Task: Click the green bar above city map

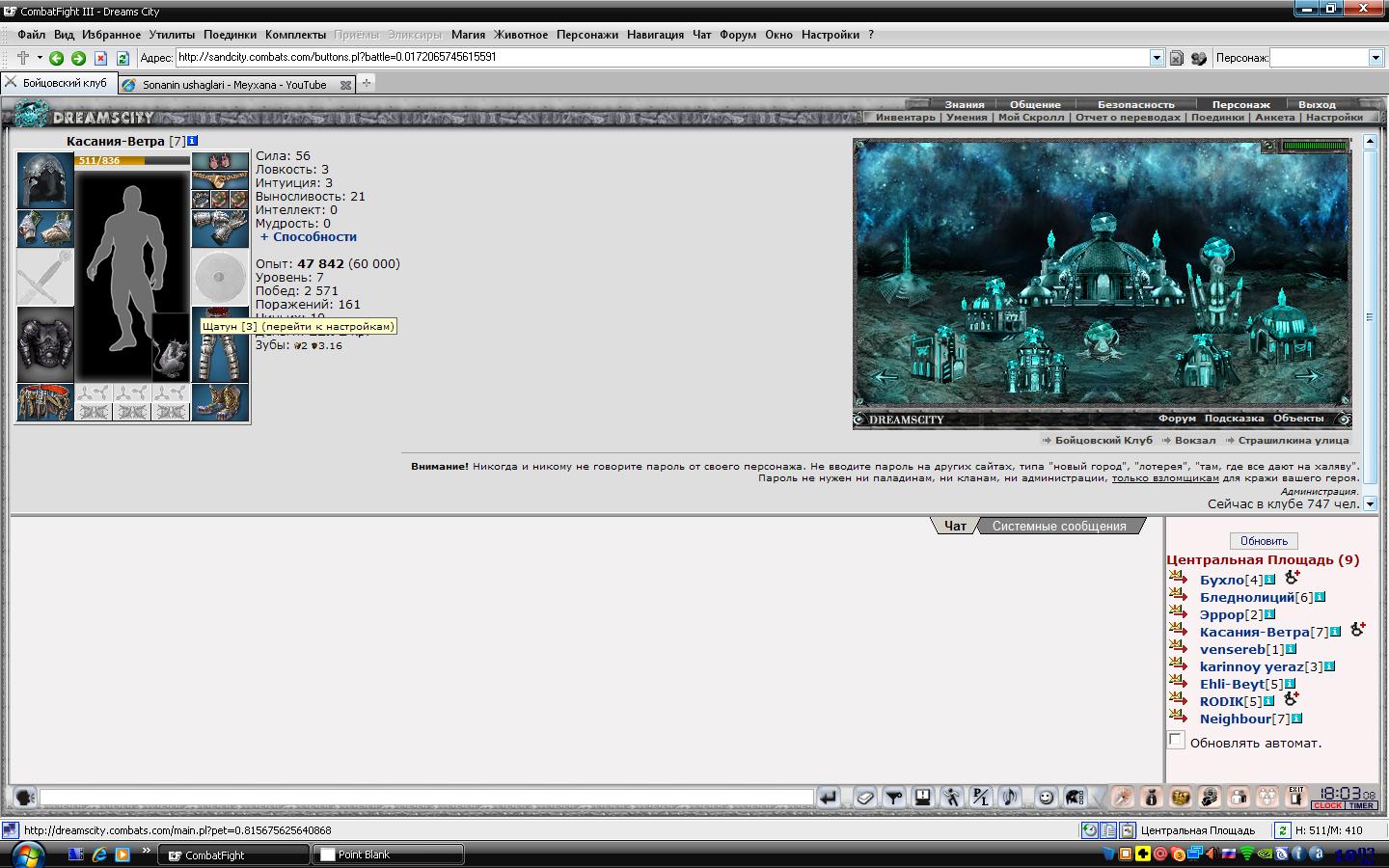Action: tap(1315, 147)
